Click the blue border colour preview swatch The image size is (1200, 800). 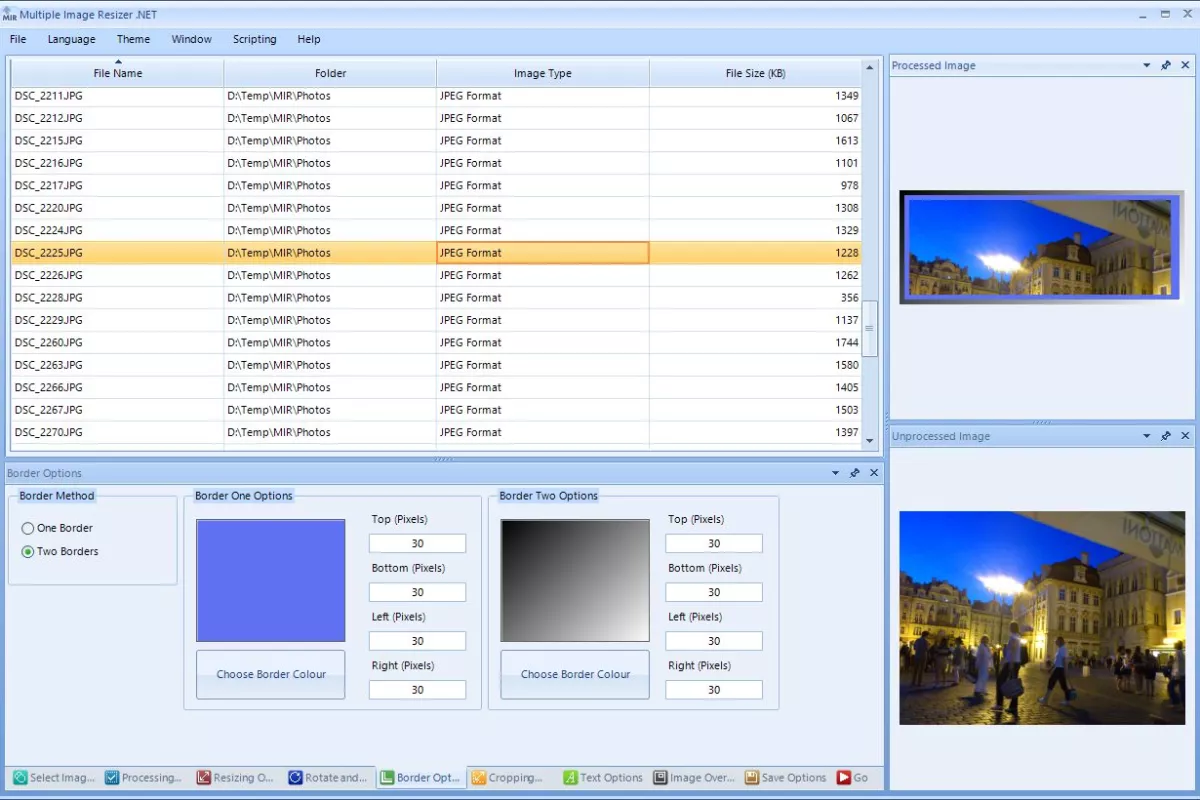coord(270,580)
